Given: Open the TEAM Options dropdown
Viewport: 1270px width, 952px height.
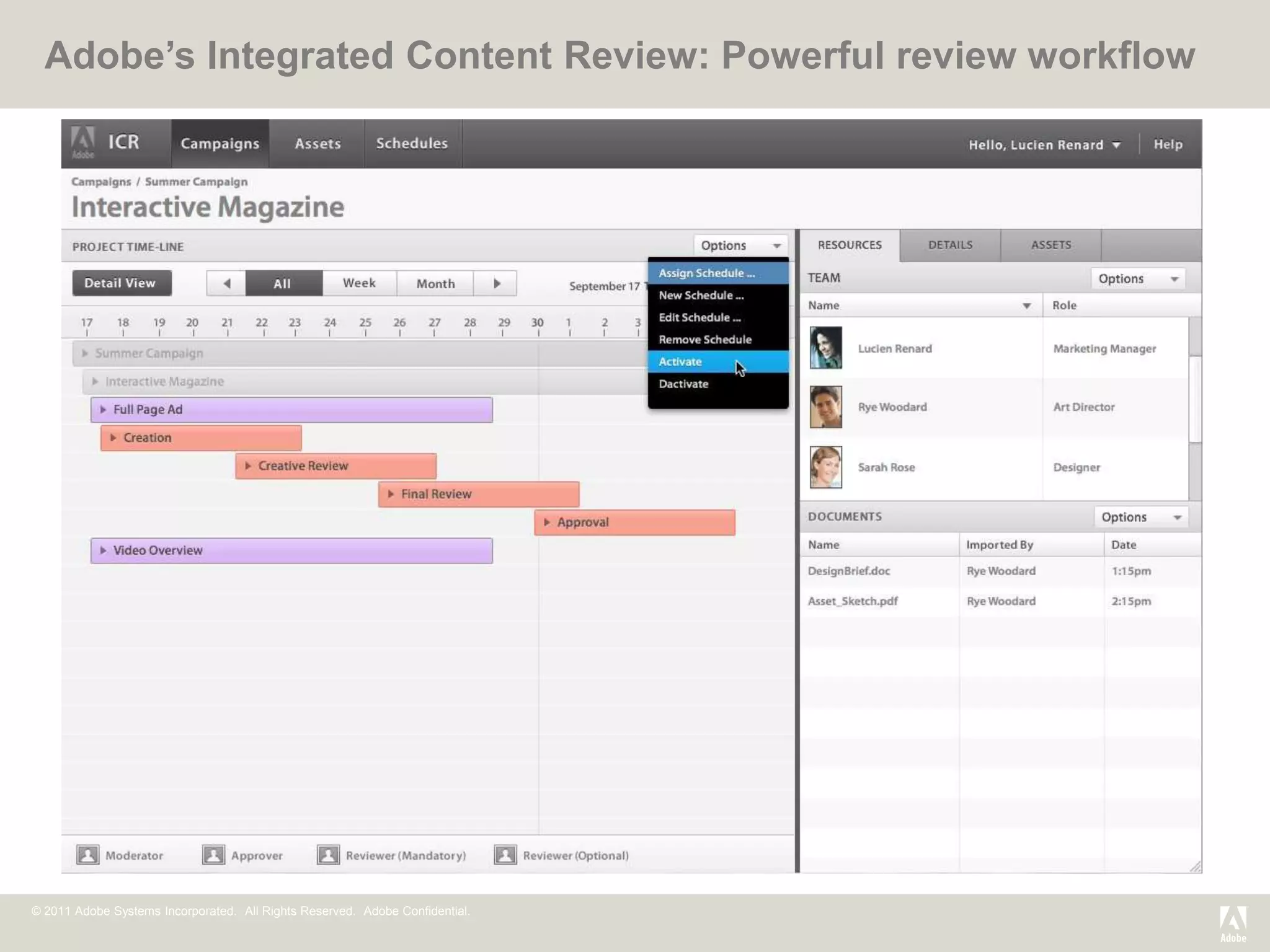Looking at the screenshot, I should (1138, 279).
